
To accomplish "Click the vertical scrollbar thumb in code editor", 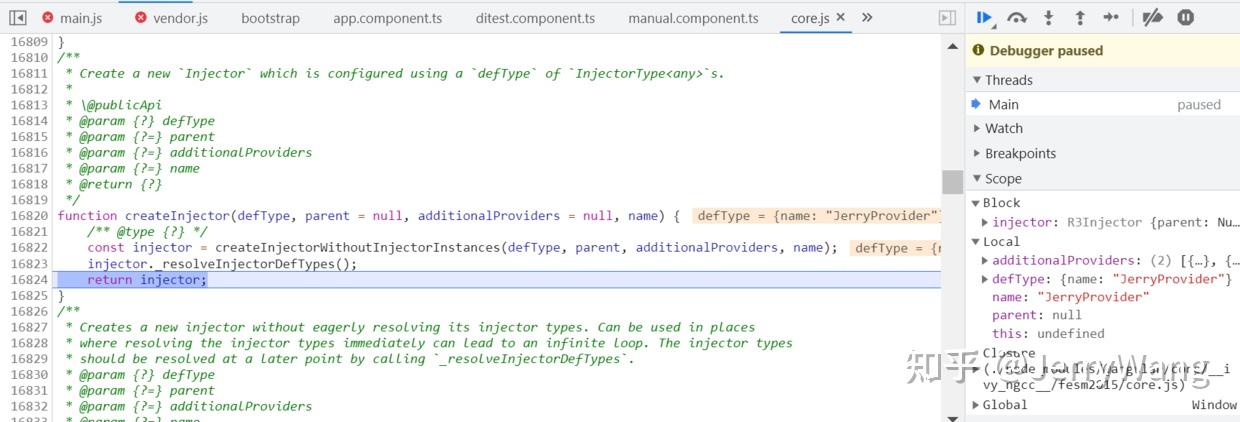I will (952, 182).
